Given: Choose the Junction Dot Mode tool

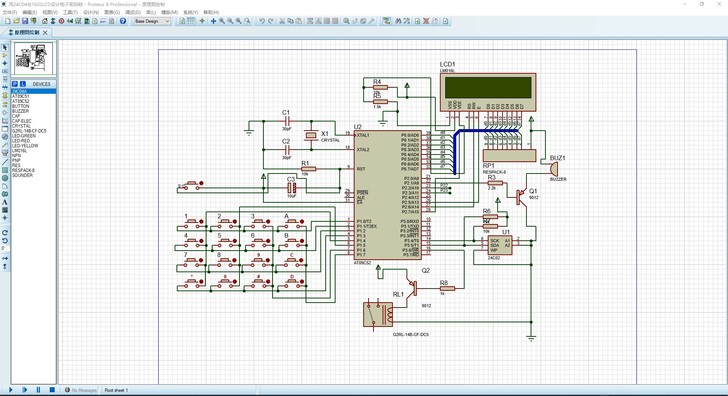Looking at the screenshot, I should 5,63.
